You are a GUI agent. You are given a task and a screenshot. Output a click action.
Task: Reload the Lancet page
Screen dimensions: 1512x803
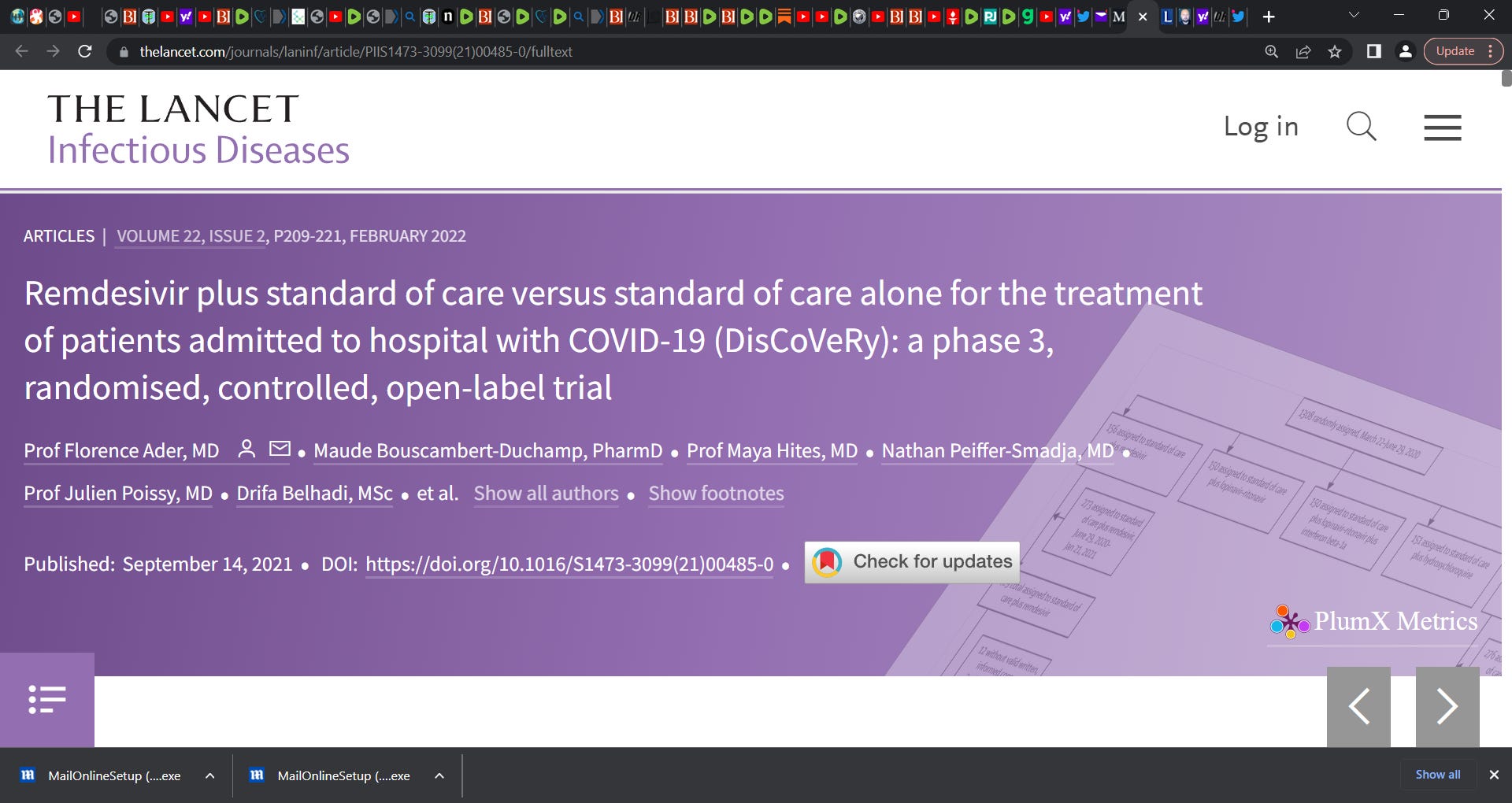click(x=85, y=51)
